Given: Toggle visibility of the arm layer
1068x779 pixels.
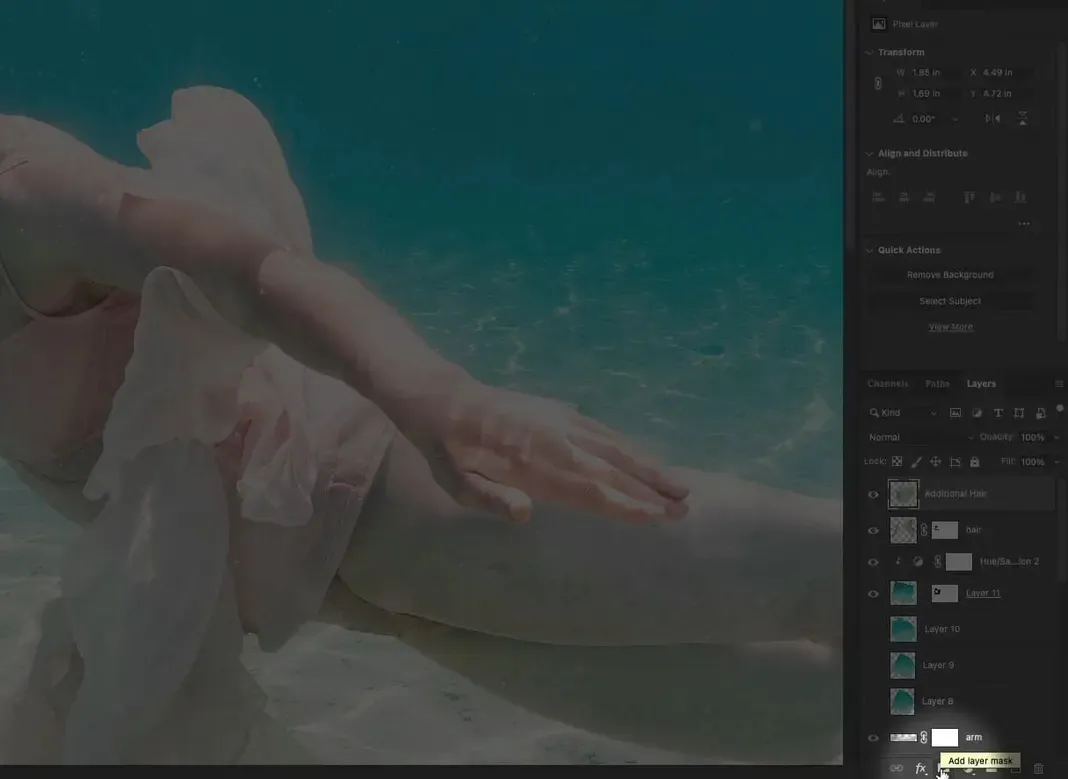Looking at the screenshot, I should (x=873, y=738).
